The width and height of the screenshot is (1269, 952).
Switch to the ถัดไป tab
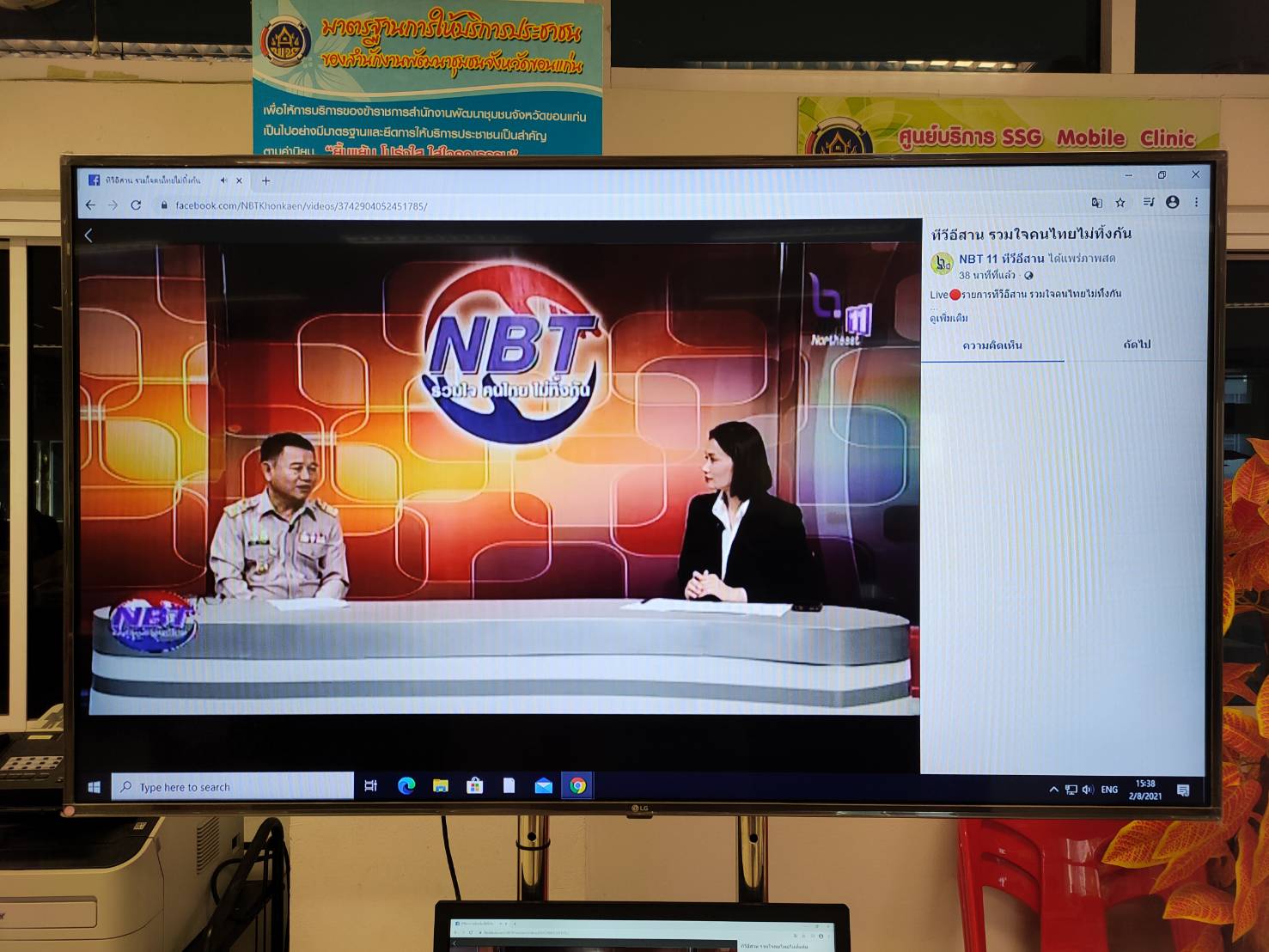[1137, 345]
